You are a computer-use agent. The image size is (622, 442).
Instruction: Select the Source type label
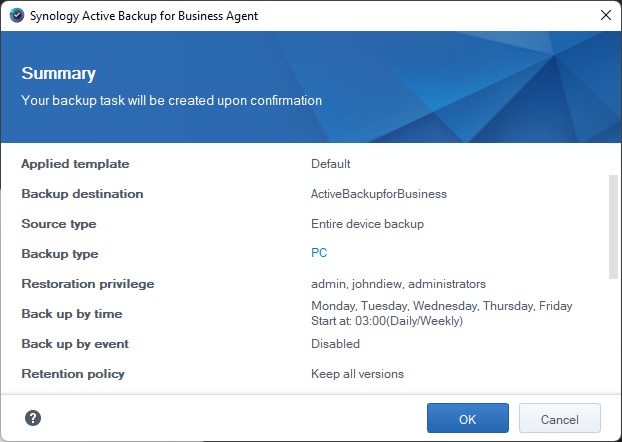(59, 224)
